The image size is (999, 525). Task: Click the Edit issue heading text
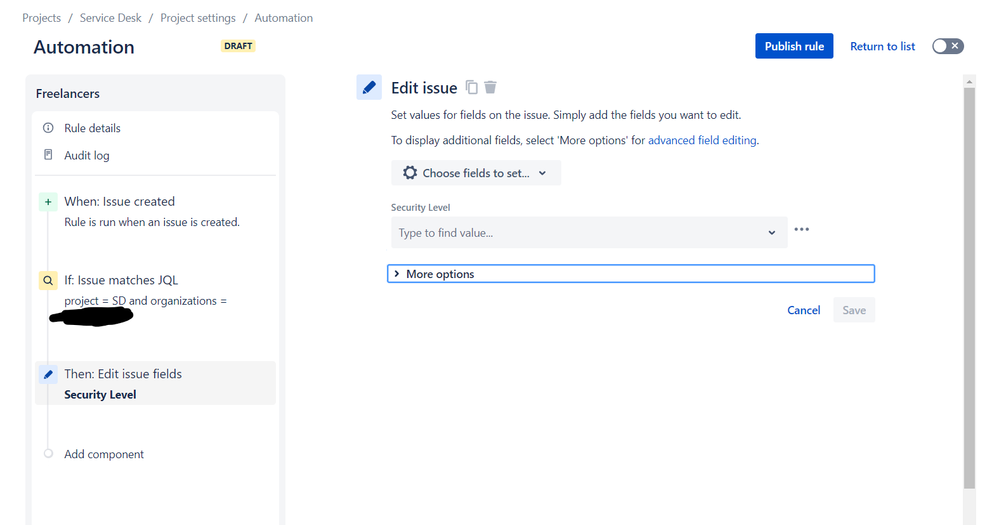424,88
